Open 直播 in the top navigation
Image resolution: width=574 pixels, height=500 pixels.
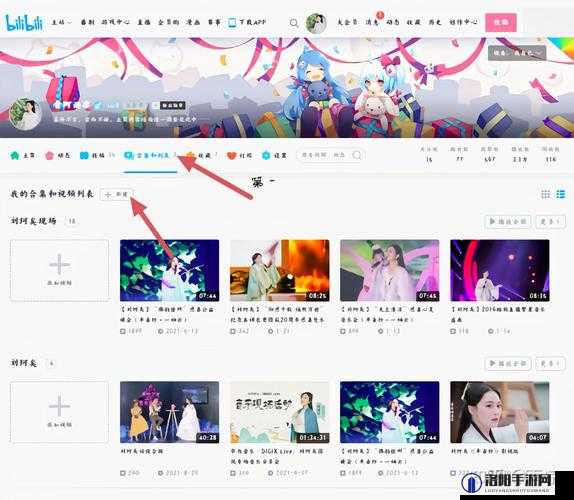click(144, 22)
